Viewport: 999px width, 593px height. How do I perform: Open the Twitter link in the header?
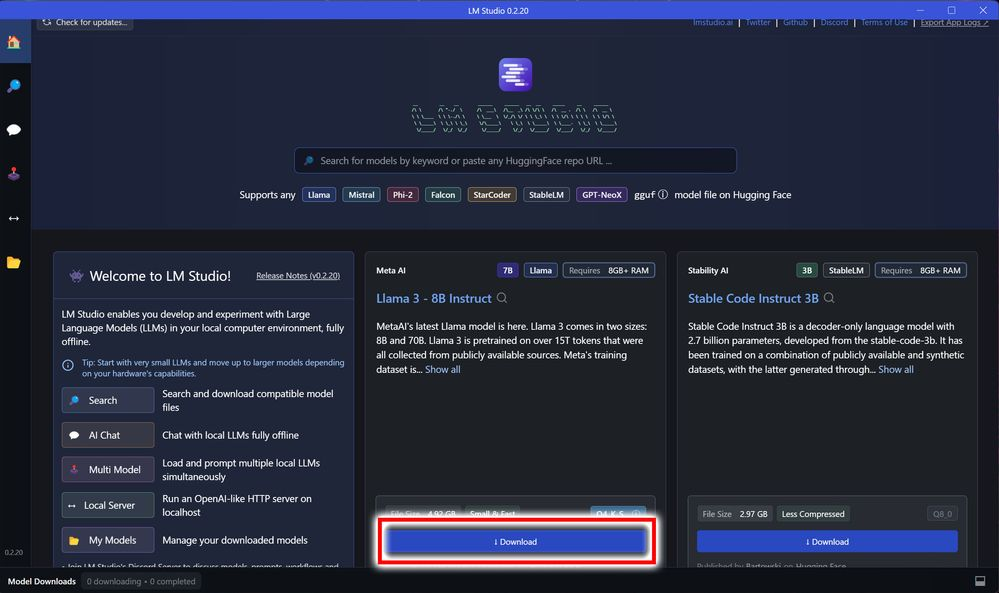coord(758,22)
